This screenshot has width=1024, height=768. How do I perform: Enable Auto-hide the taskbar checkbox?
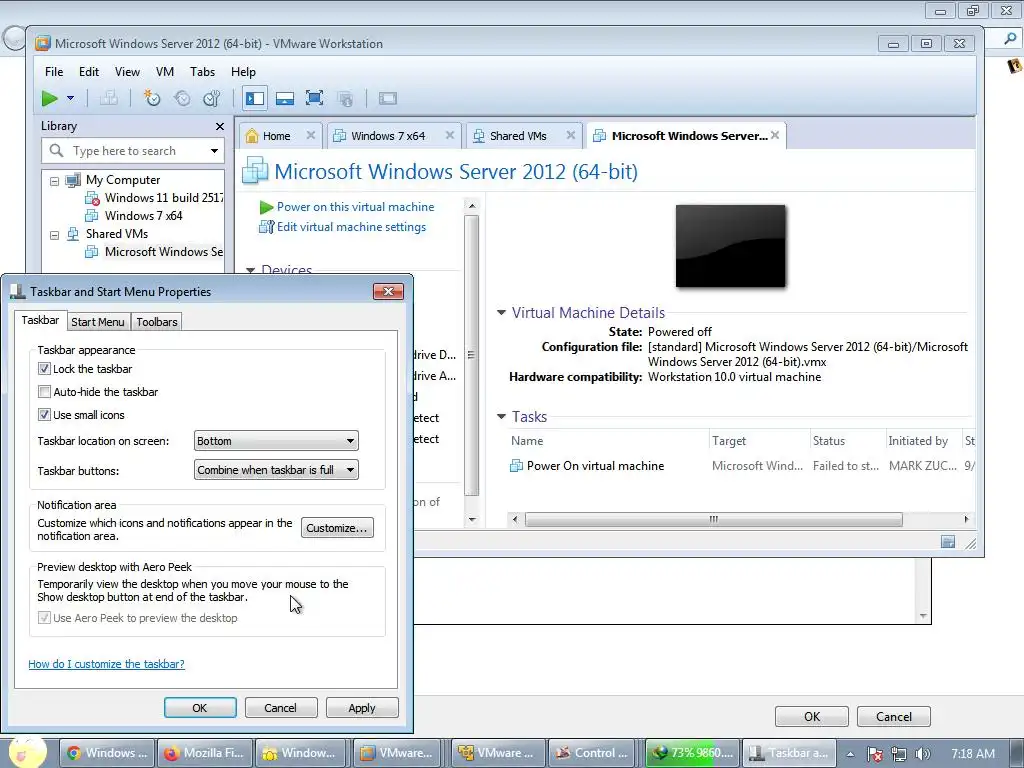pos(44,392)
